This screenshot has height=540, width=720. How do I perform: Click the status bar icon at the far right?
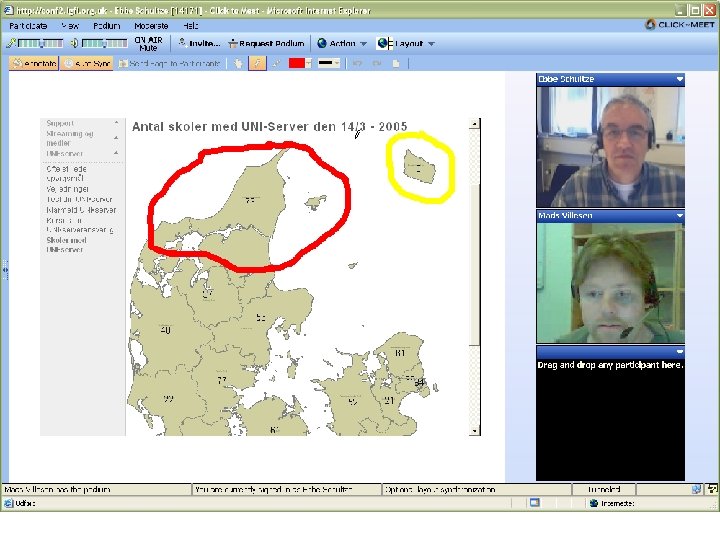712,489
